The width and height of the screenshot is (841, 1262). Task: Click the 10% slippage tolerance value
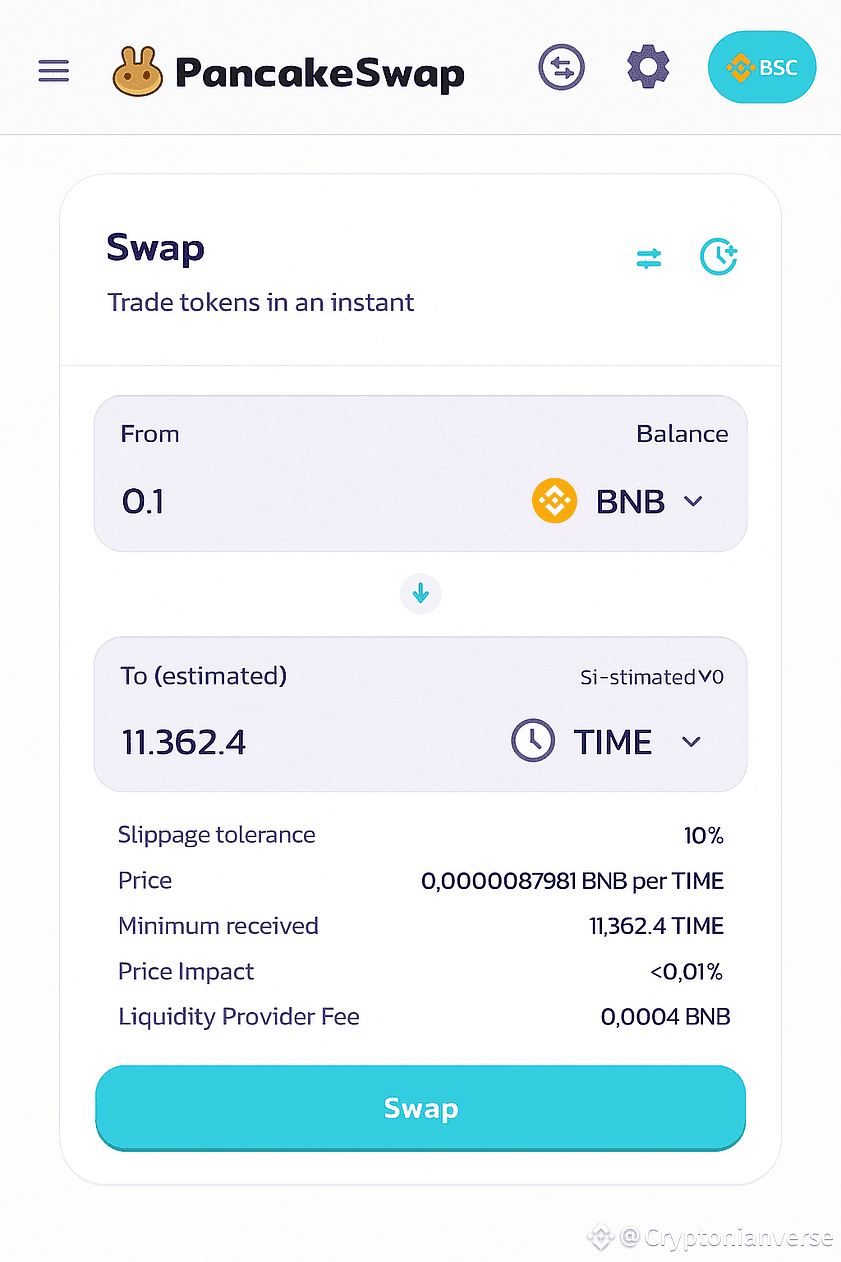pos(703,835)
